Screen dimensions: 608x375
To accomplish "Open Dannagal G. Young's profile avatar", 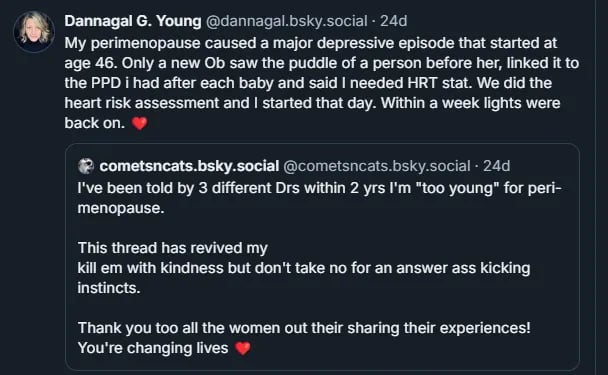I will (34, 31).
